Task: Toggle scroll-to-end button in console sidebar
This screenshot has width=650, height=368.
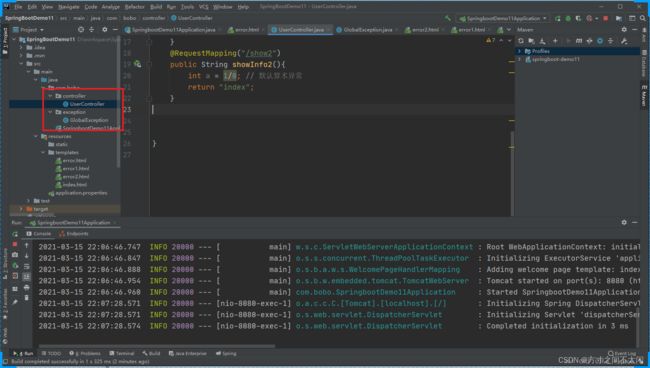Action: [27, 276]
